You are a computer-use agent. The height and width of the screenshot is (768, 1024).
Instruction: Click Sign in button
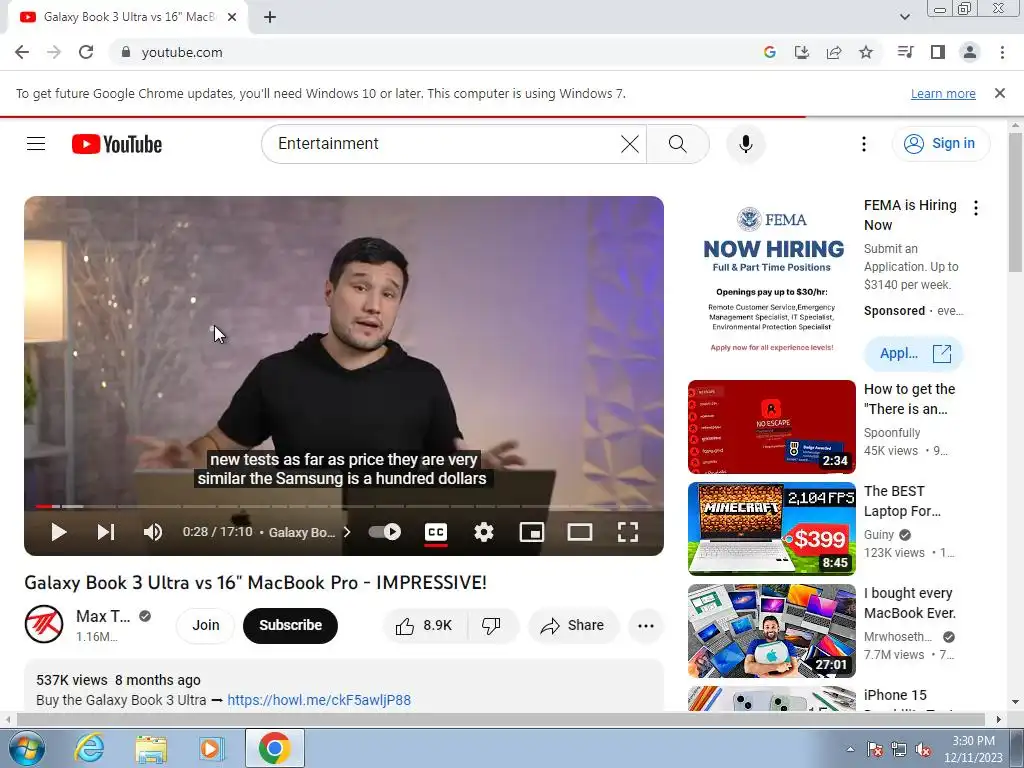point(940,144)
